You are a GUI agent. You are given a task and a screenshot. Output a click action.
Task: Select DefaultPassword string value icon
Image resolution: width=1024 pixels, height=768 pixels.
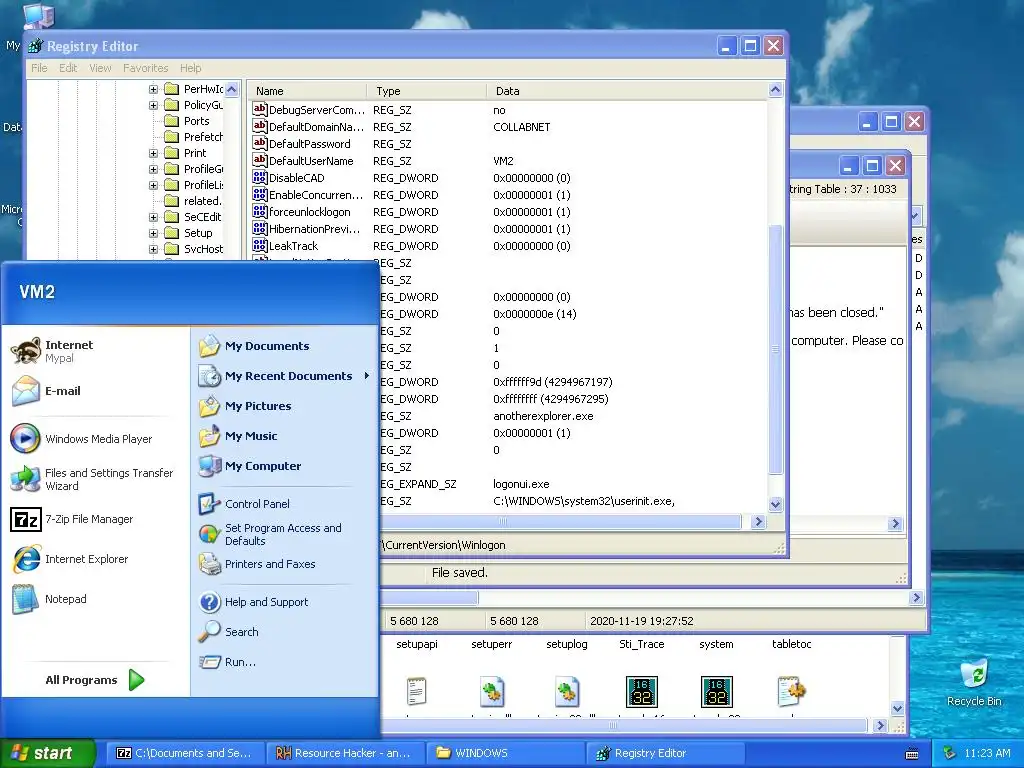(x=260, y=143)
